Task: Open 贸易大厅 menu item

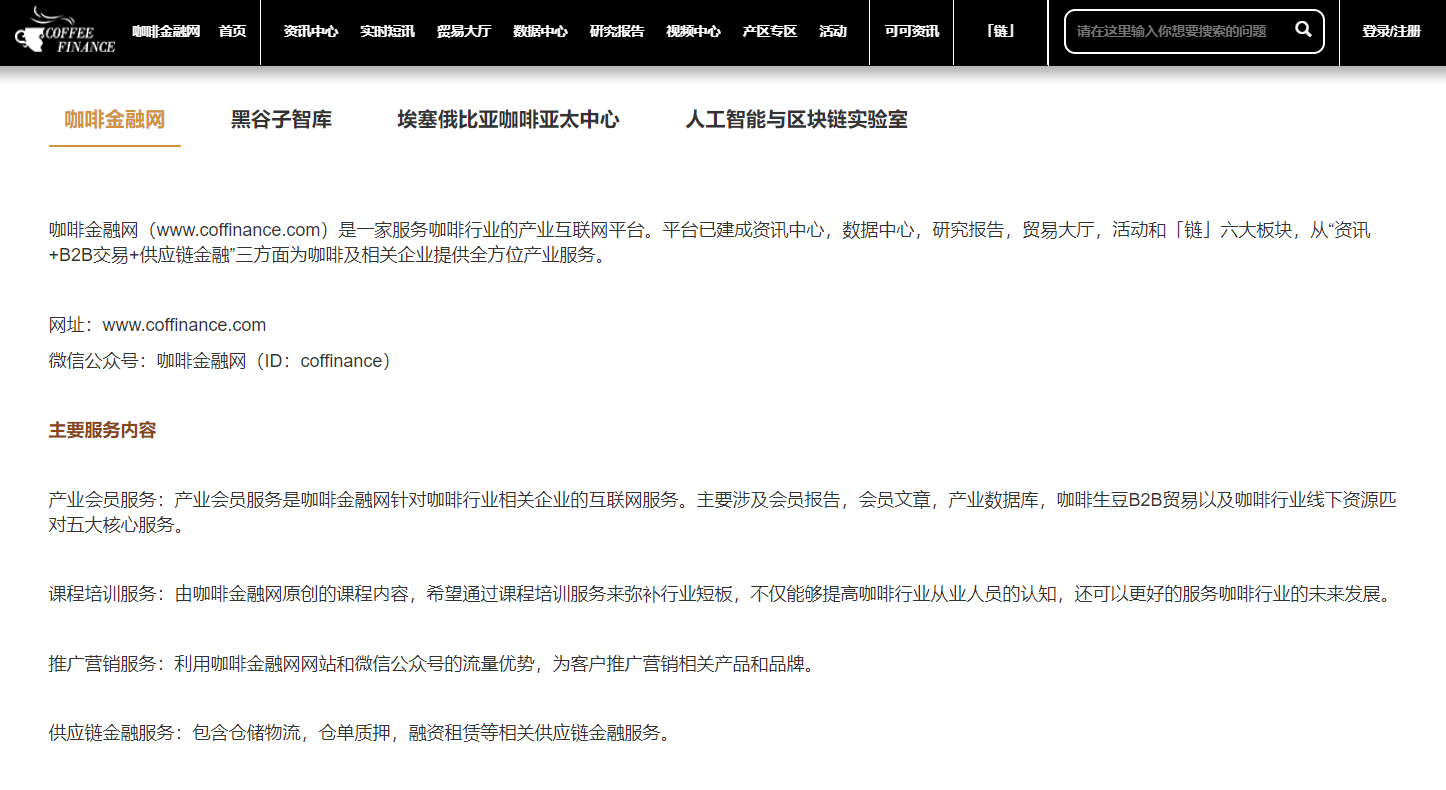Action: pyautogui.click(x=464, y=31)
